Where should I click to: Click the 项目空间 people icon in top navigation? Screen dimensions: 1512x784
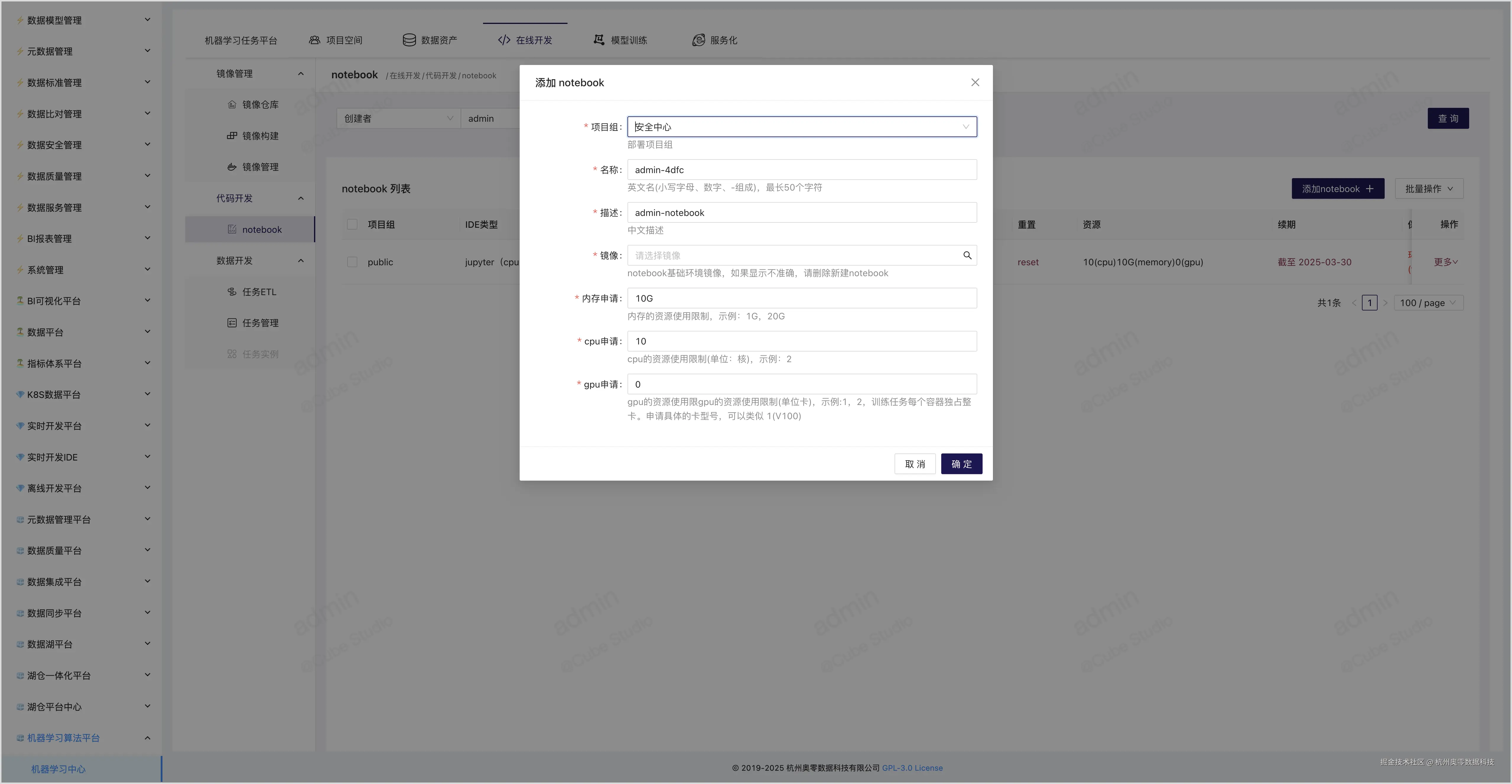click(x=315, y=39)
